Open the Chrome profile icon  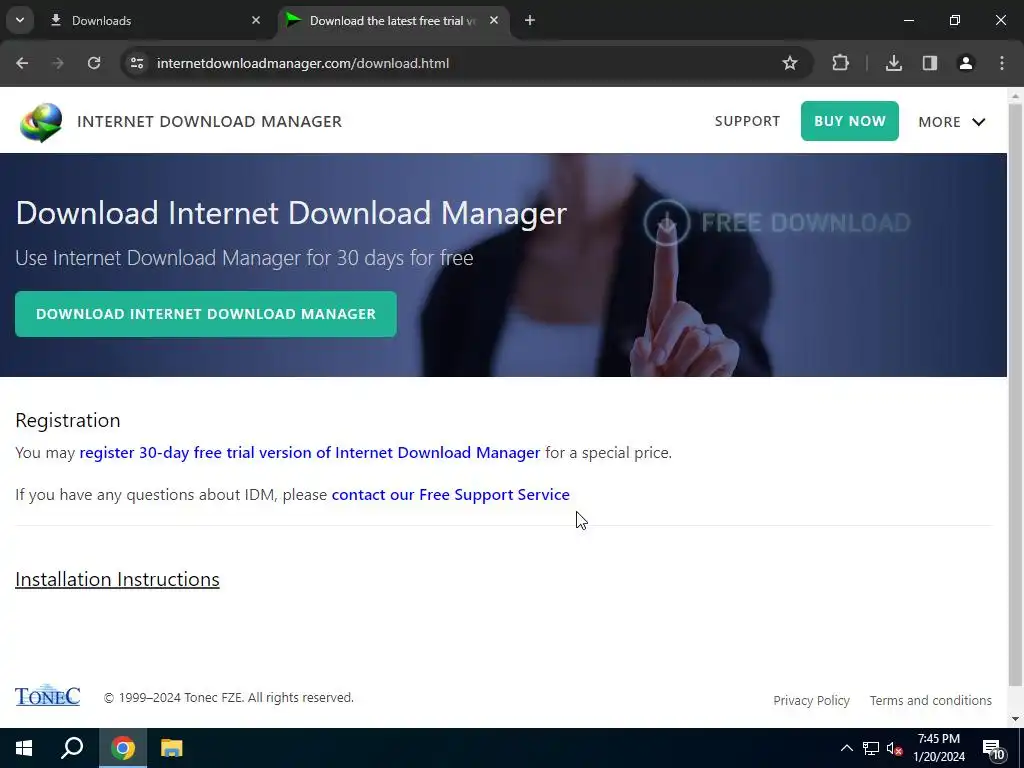pyautogui.click(x=966, y=63)
